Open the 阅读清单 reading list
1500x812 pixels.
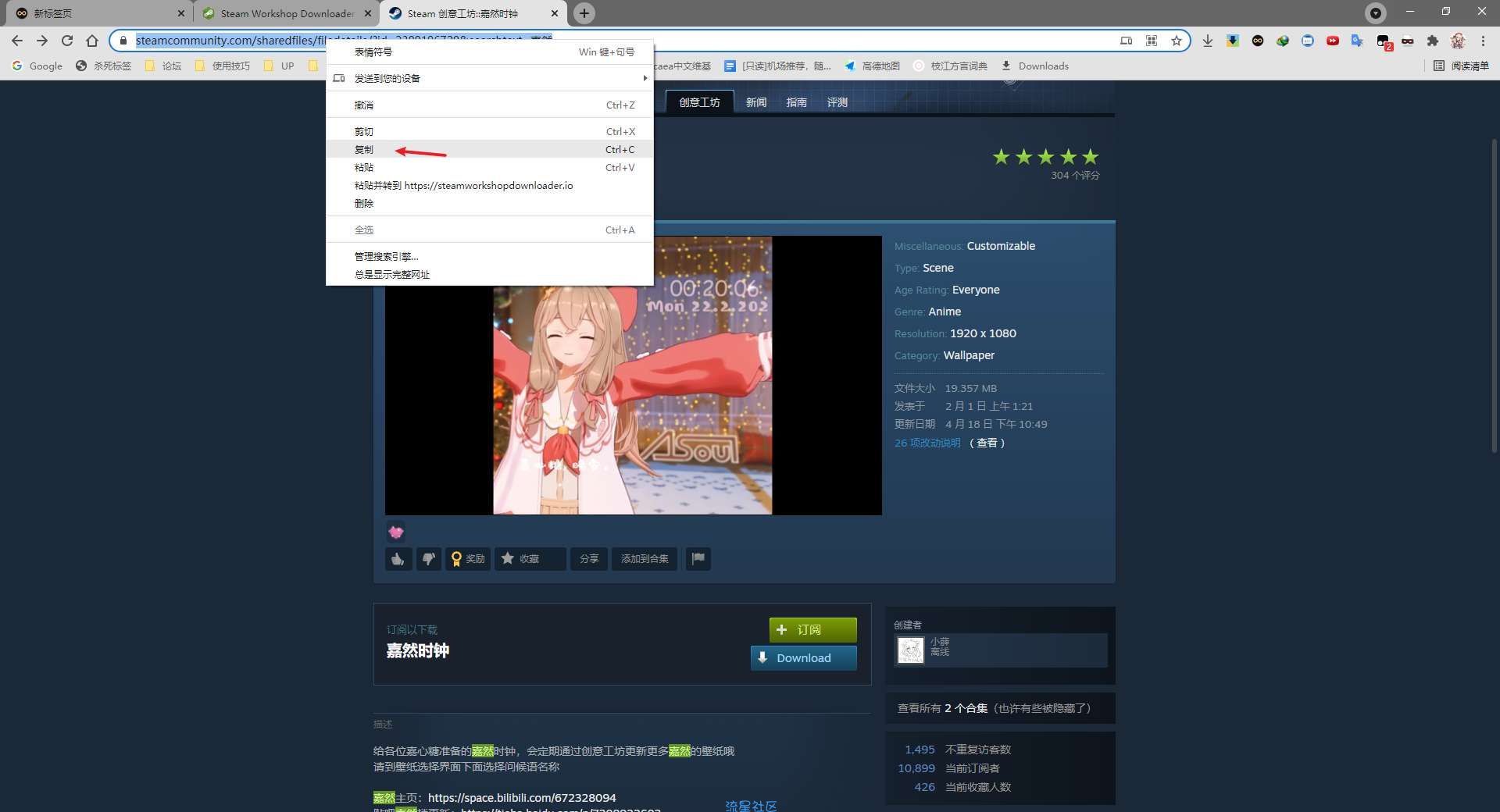click(x=1461, y=66)
